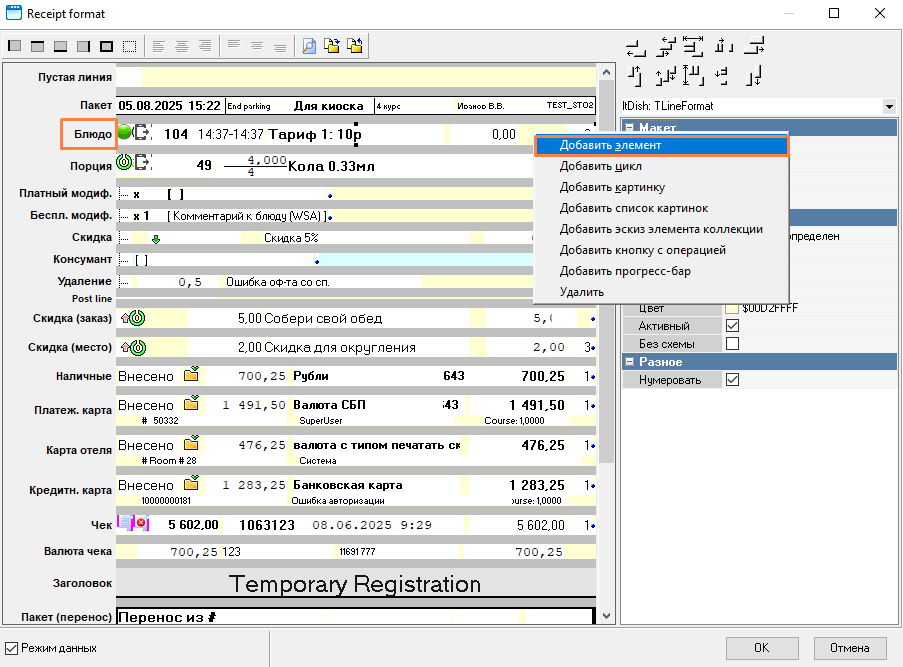903x667 pixels.
Task: Toggle the Активный checkbox
Action: pyautogui.click(x=732, y=326)
